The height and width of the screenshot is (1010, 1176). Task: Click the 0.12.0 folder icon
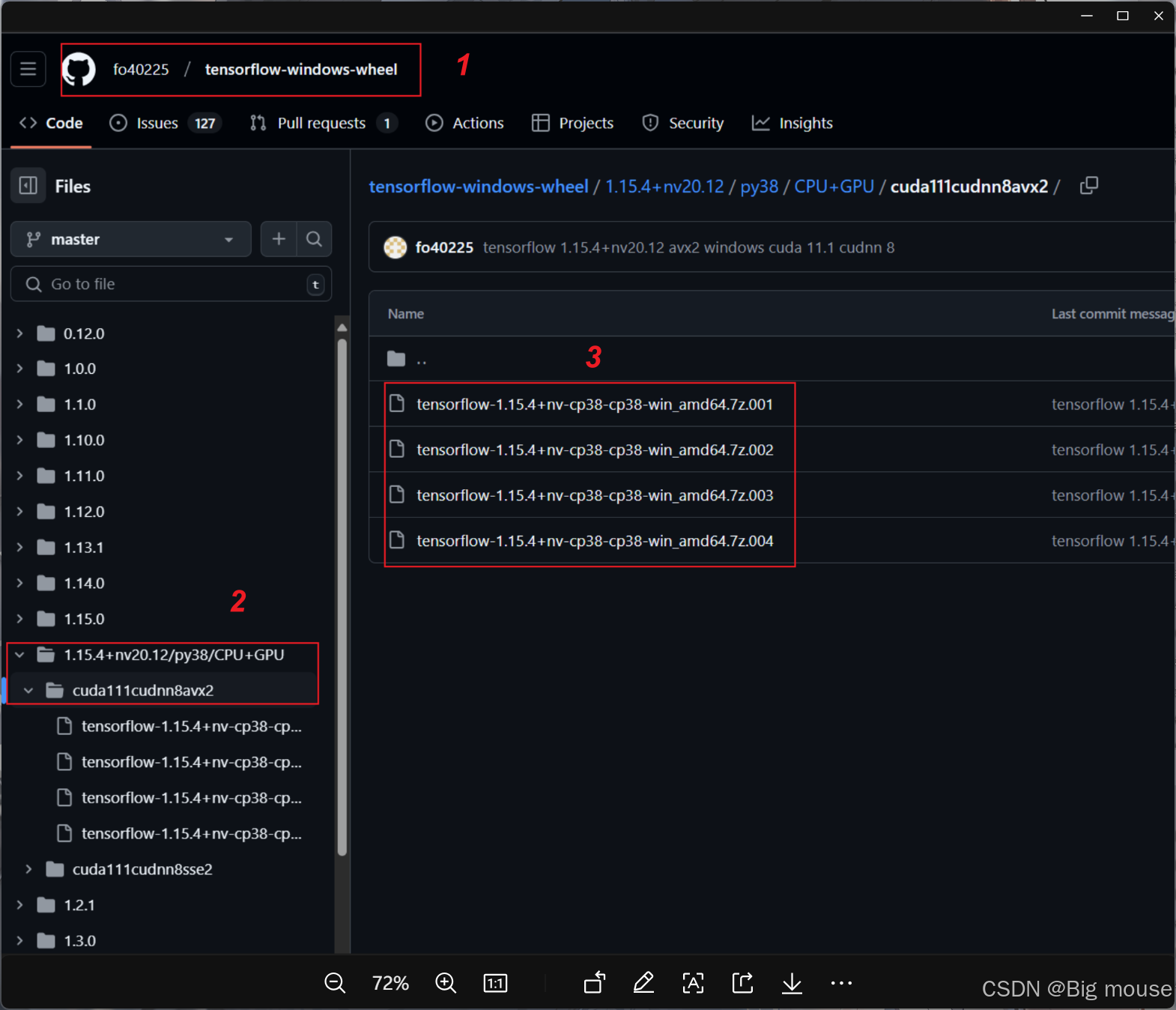click(46, 333)
